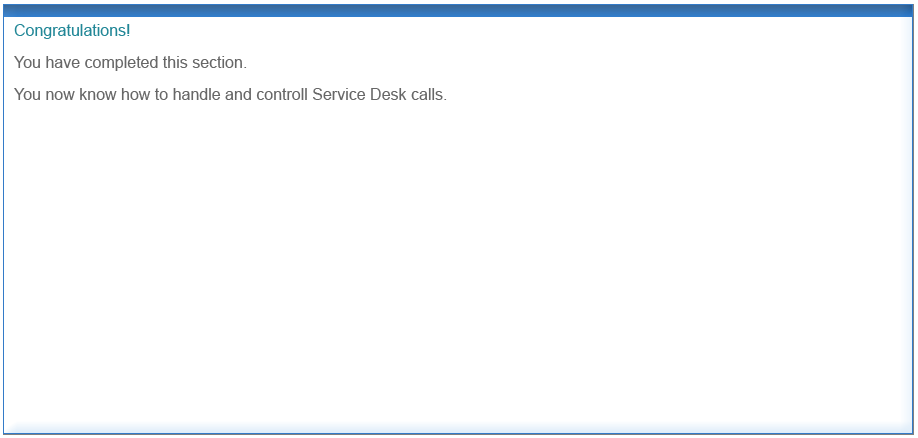Click the exclamation mark after Congratulations
This screenshot has height=438, width=918.
128,30
